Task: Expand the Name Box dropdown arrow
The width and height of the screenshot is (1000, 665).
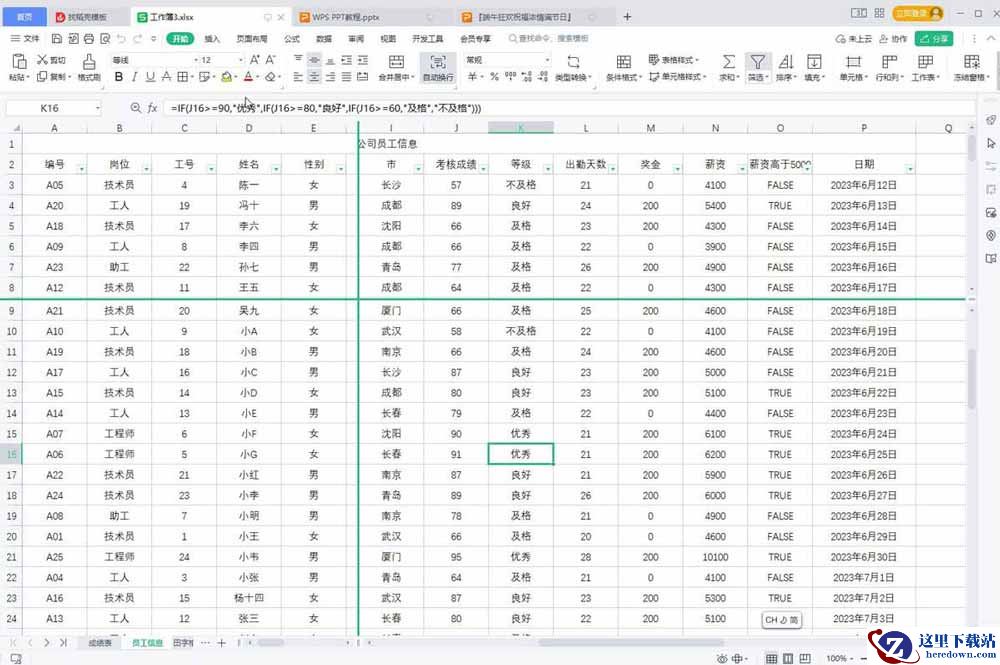Action: (x=98, y=108)
